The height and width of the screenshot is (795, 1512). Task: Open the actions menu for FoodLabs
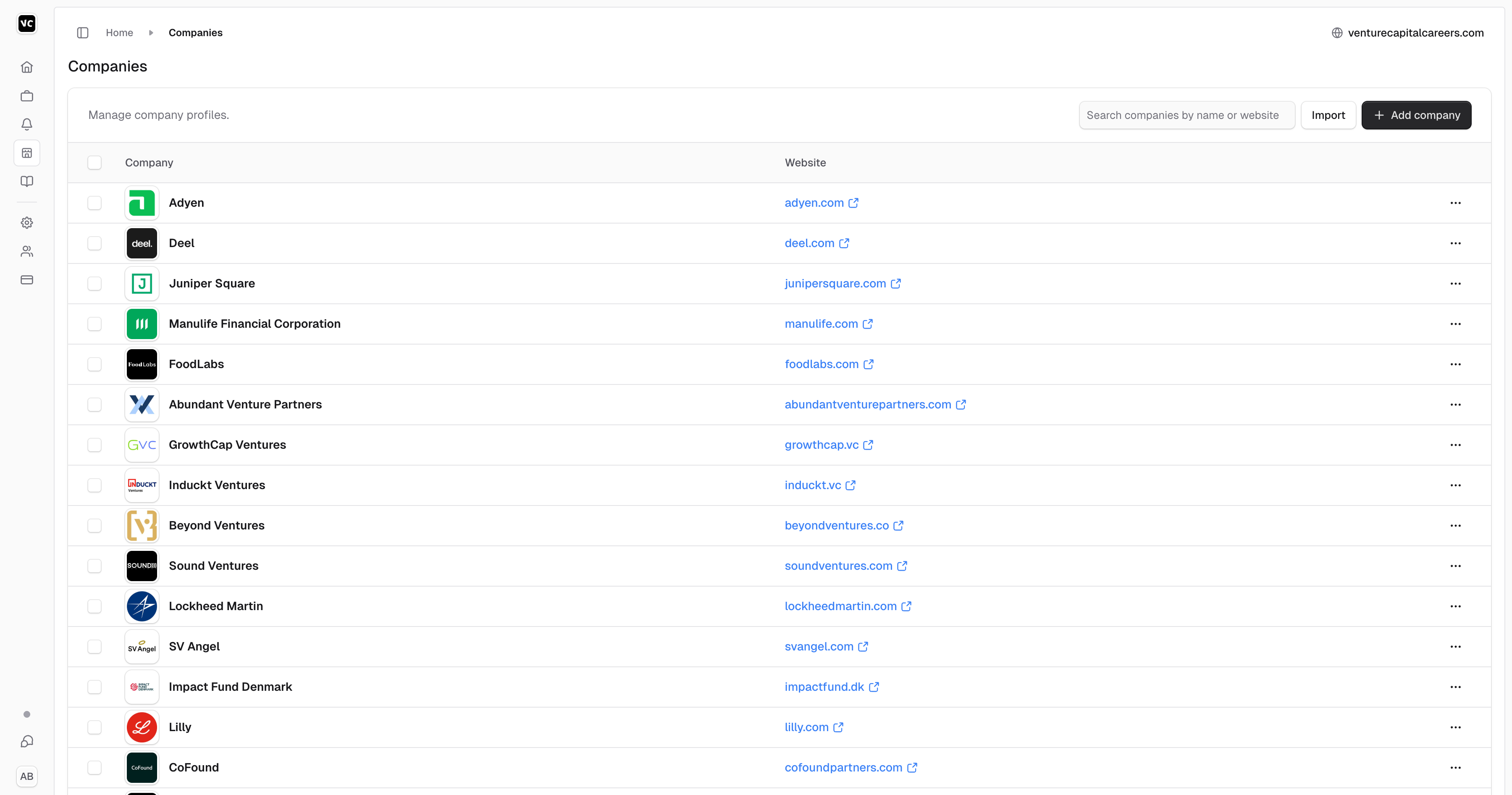pyautogui.click(x=1455, y=365)
